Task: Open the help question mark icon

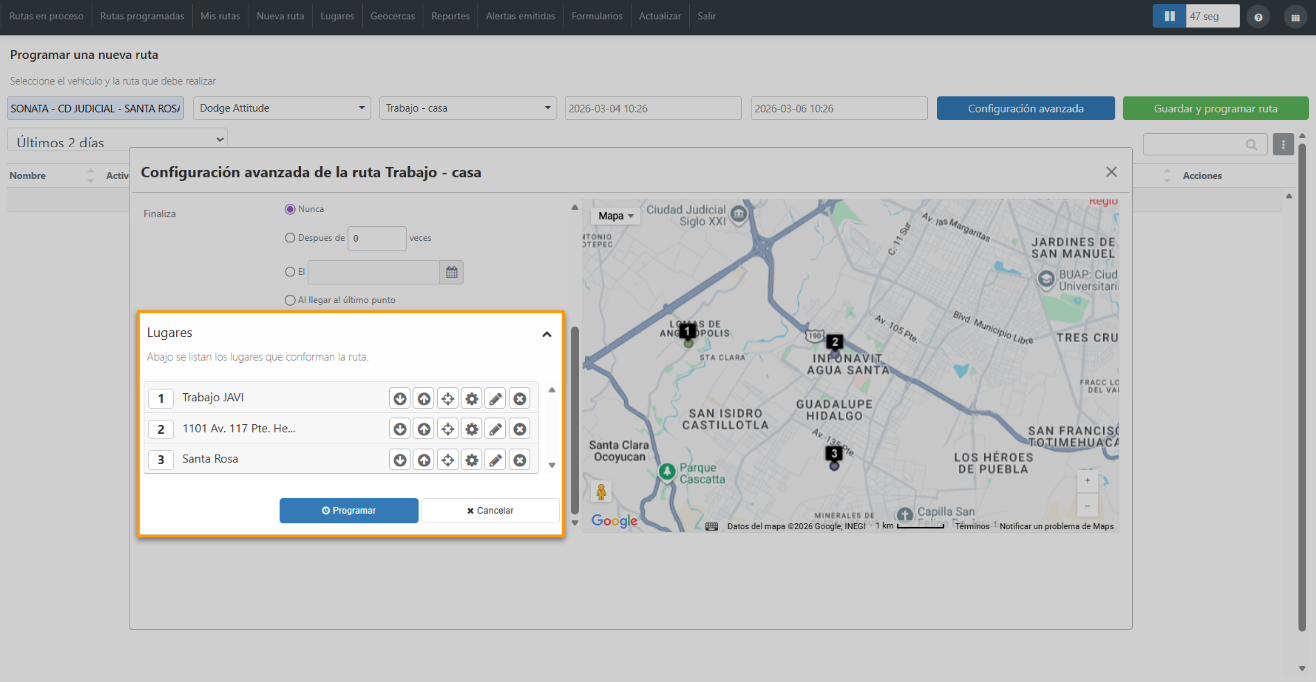Action: pyautogui.click(x=1258, y=17)
